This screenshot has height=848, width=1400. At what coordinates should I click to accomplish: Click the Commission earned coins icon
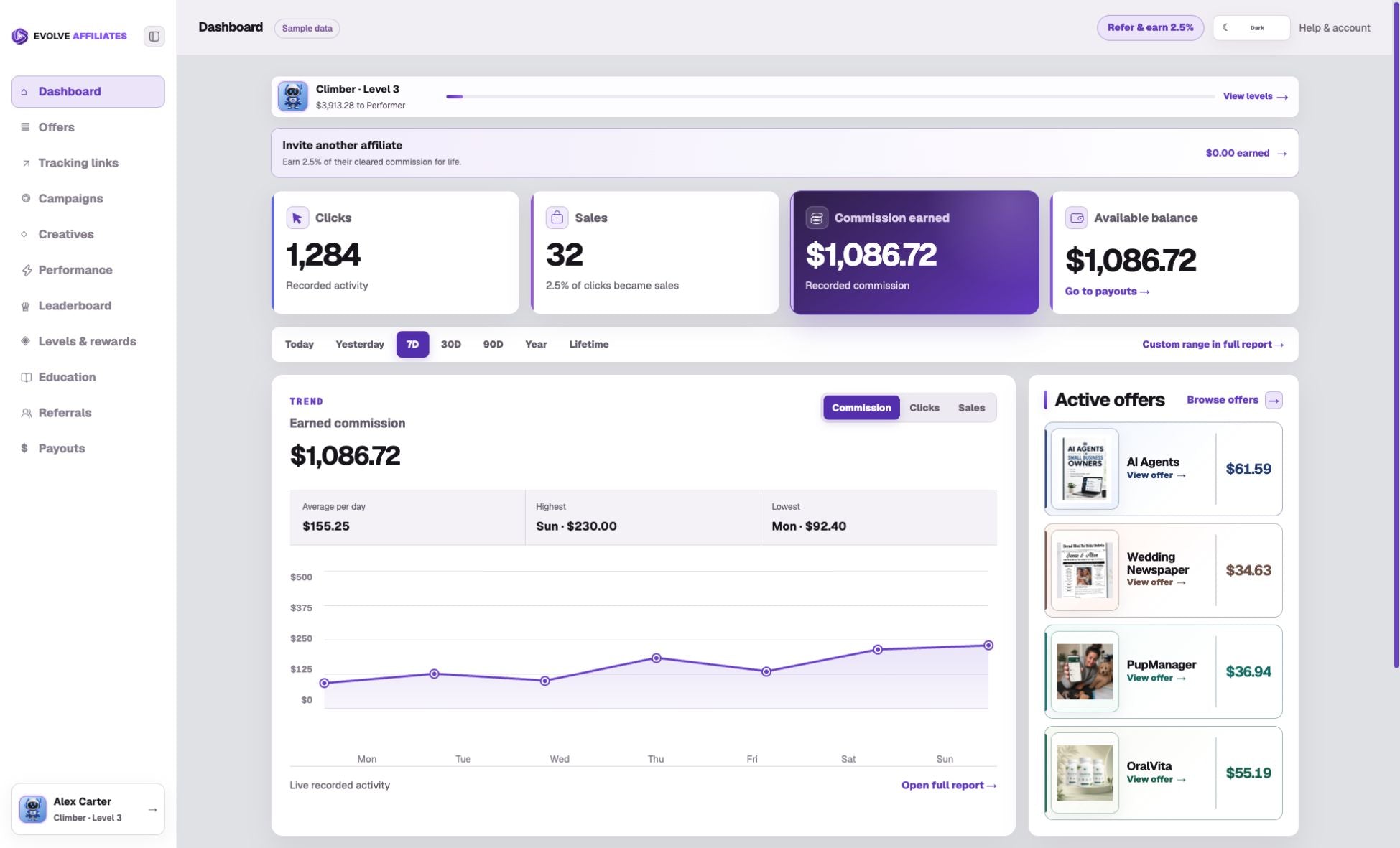tap(817, 218)
